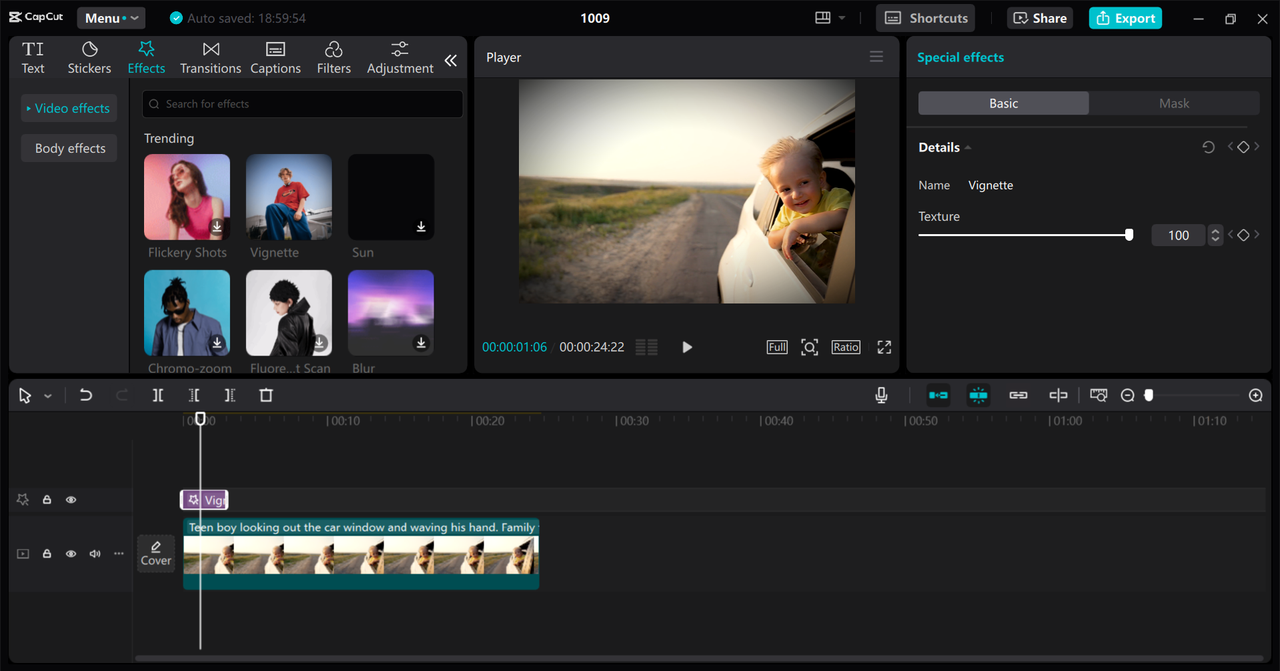Mute the main video track audio
This screenshot has width=1280, height=671.
coord(95,553)
